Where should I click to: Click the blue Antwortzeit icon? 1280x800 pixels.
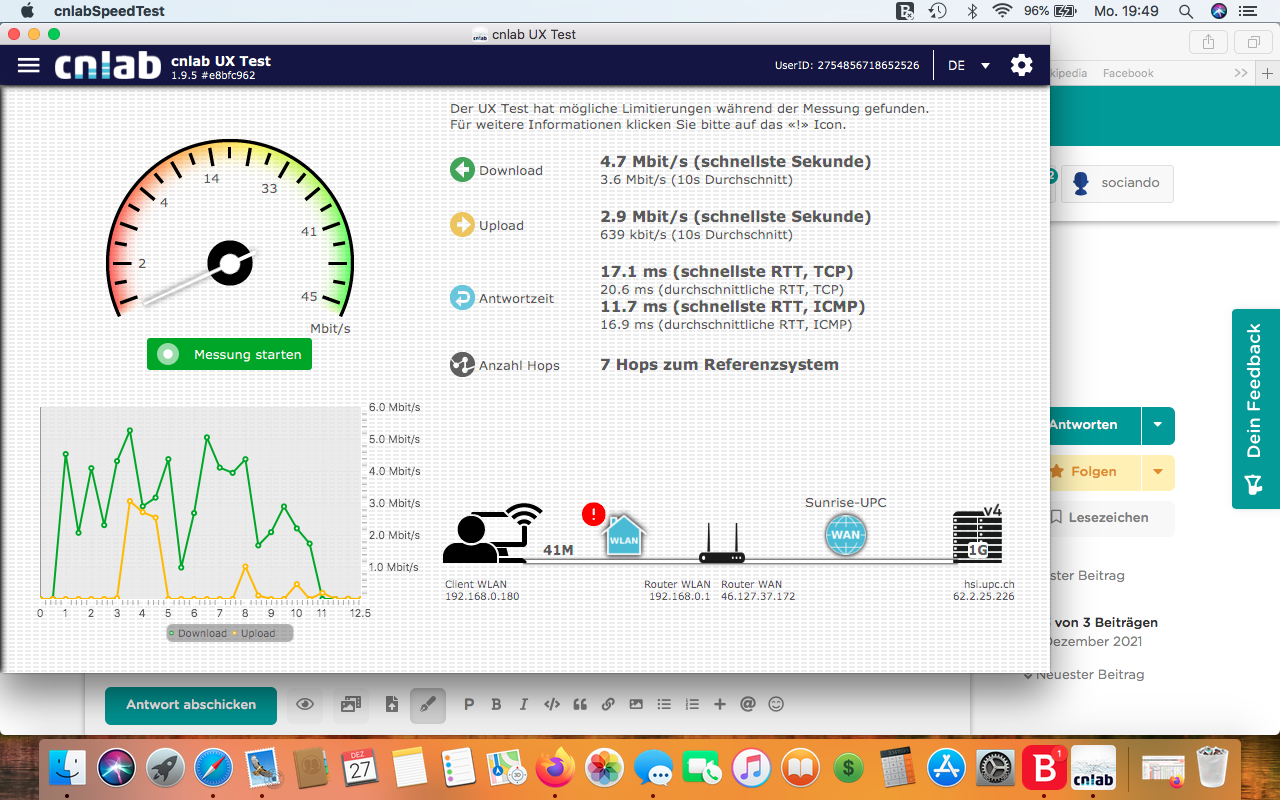pos(462,298)
